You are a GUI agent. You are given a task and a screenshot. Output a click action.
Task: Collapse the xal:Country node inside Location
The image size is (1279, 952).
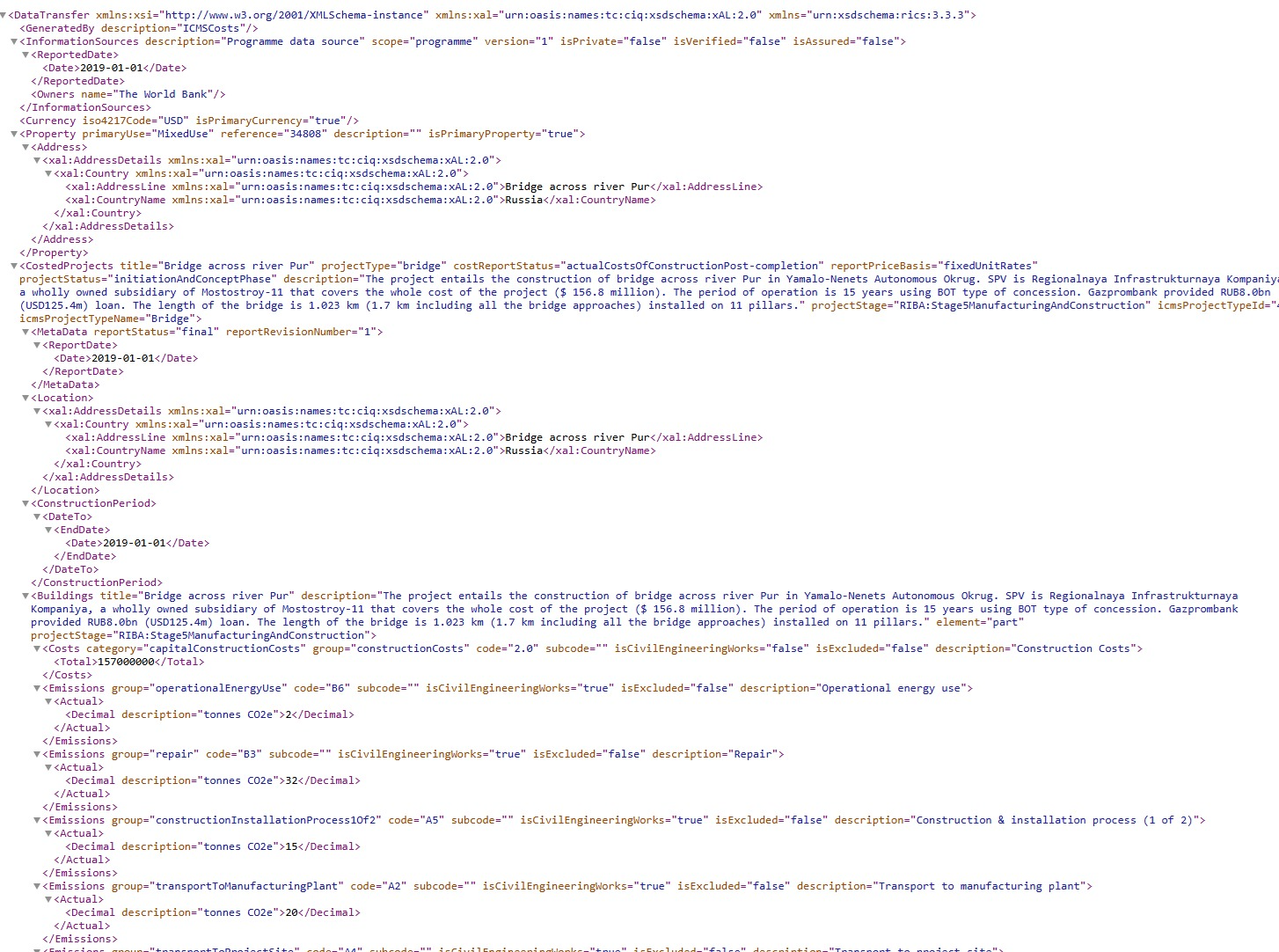pyautogui.click(x=48, y=424)
